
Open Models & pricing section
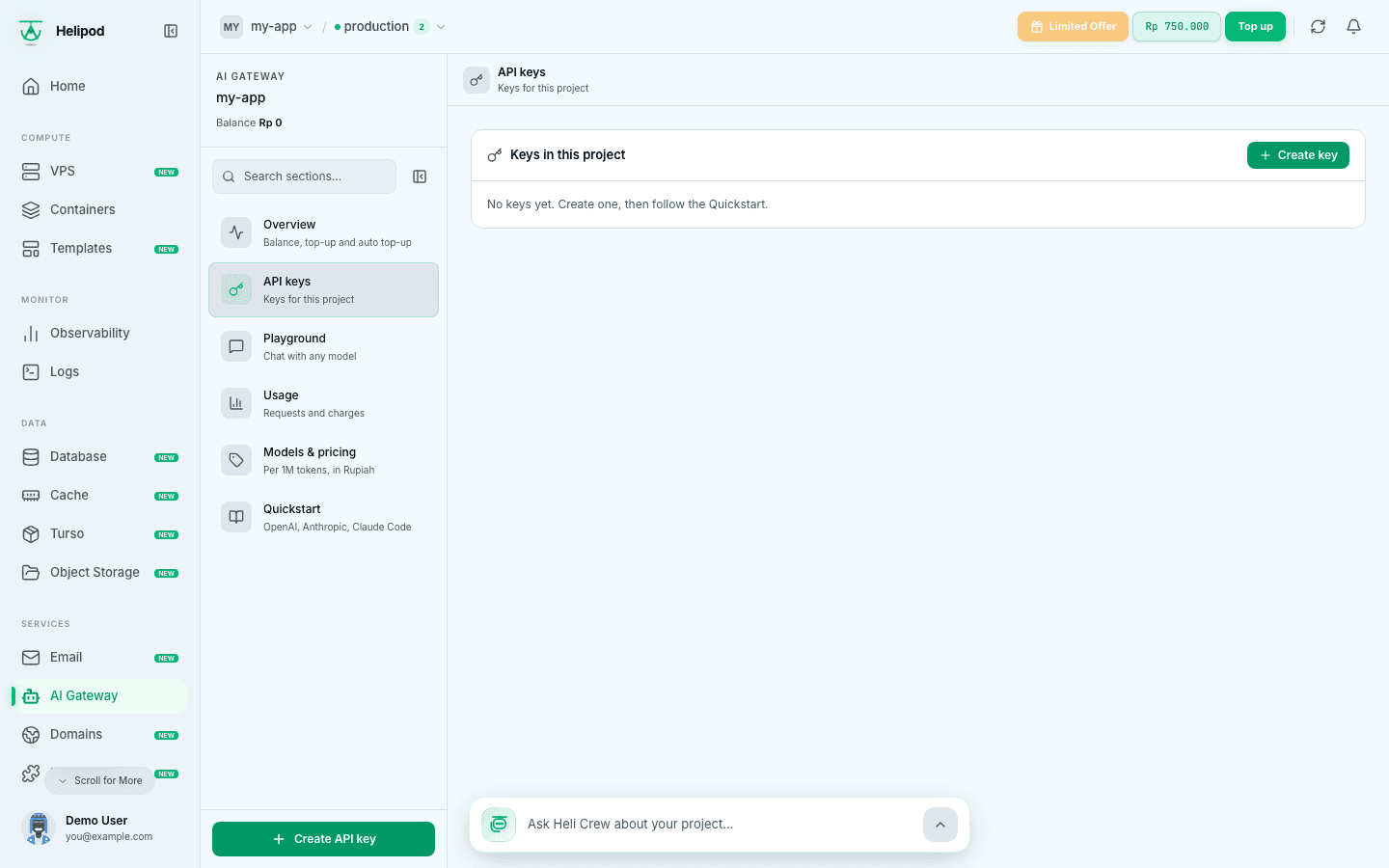tap(323, 461)
